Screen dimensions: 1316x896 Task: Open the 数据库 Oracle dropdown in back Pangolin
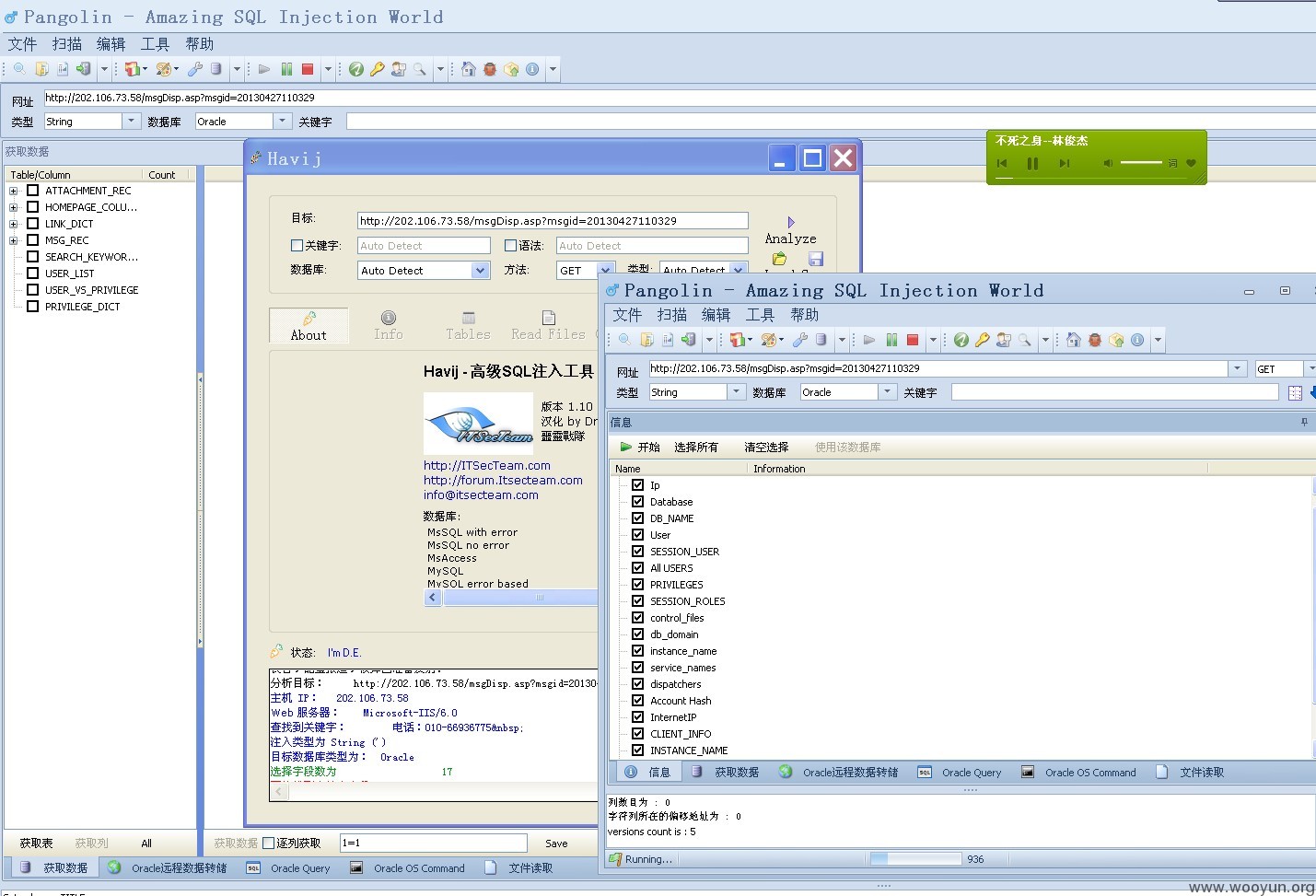(x=283, y=121)
